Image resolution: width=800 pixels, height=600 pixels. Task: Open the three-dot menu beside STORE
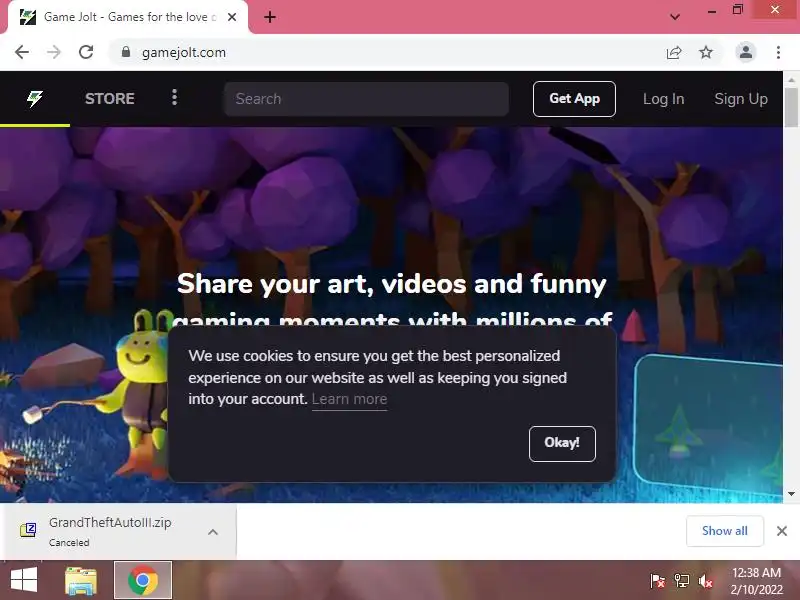point(174,97)
